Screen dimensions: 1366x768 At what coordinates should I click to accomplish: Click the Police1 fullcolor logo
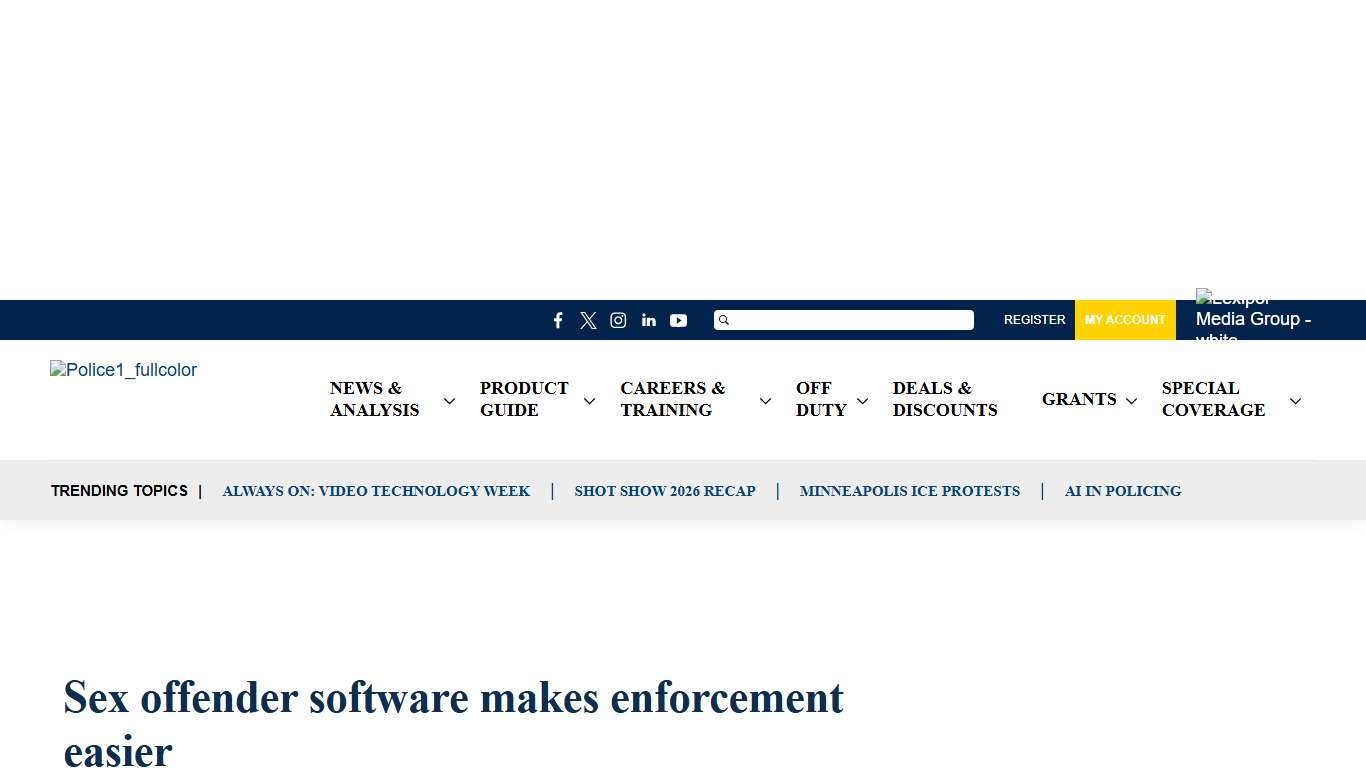(123, 370)
